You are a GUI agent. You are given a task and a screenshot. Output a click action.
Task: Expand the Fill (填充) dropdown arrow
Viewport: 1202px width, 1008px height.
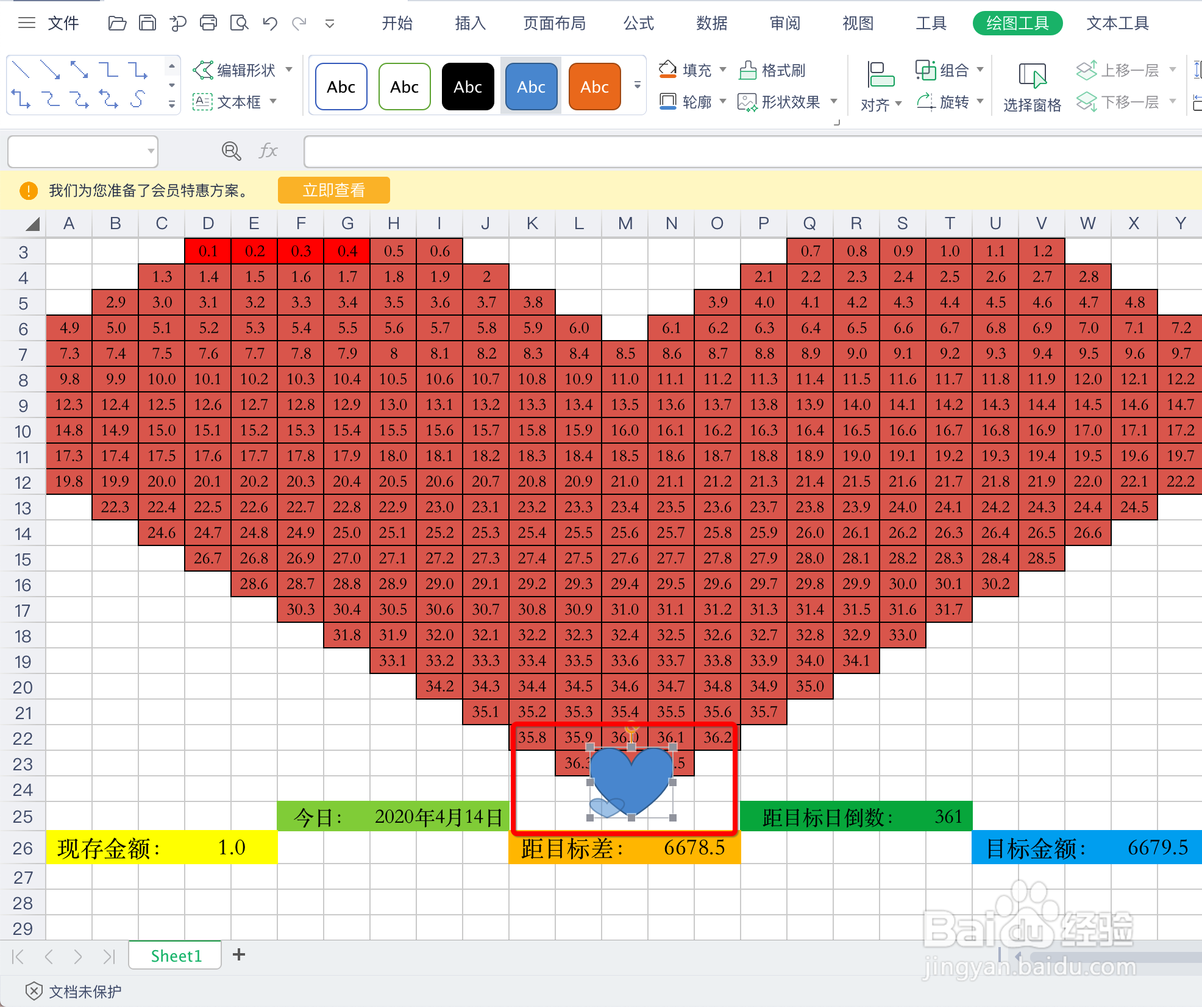coord(723,70)
